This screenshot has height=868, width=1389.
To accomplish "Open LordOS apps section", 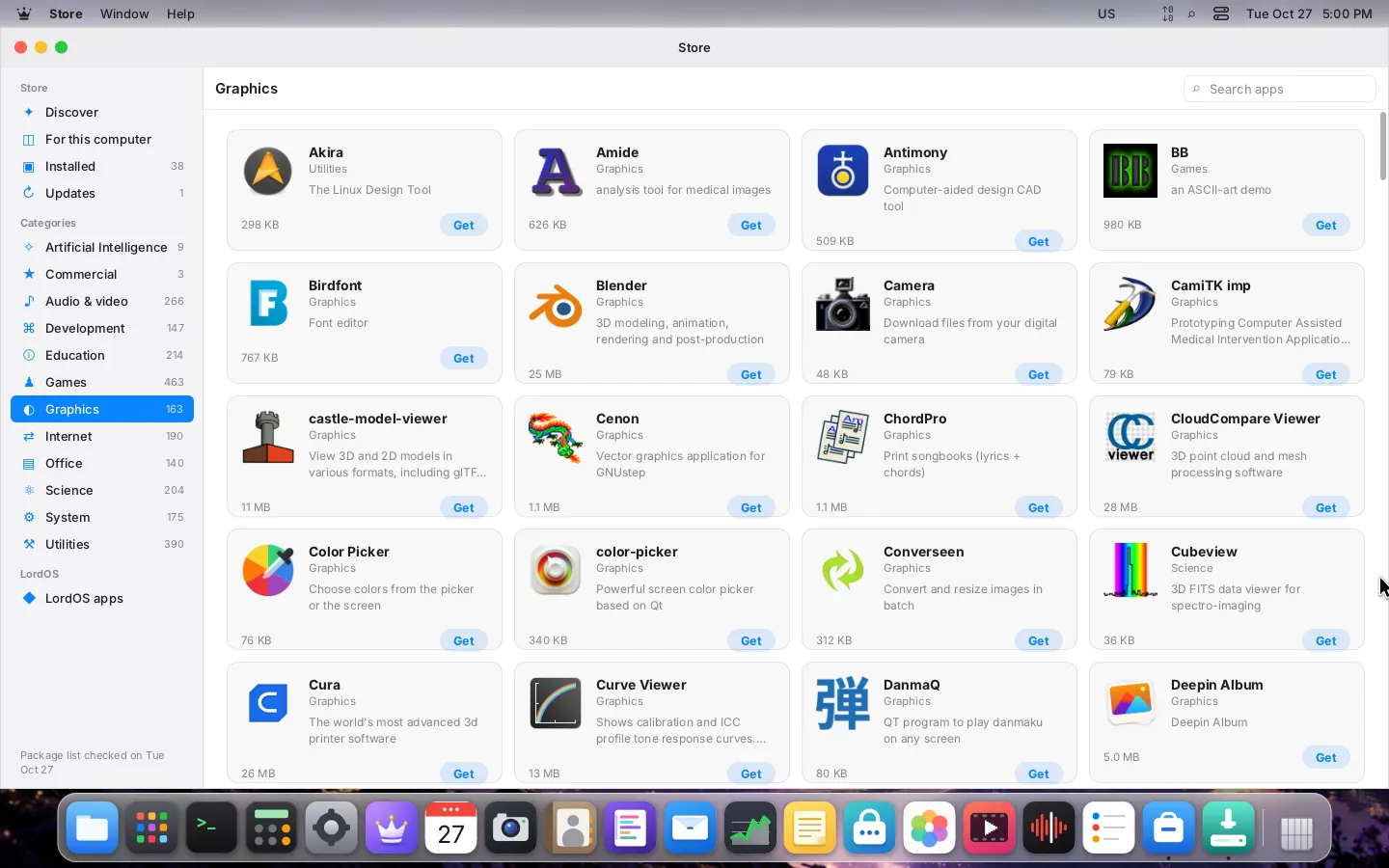I will 102,598.
